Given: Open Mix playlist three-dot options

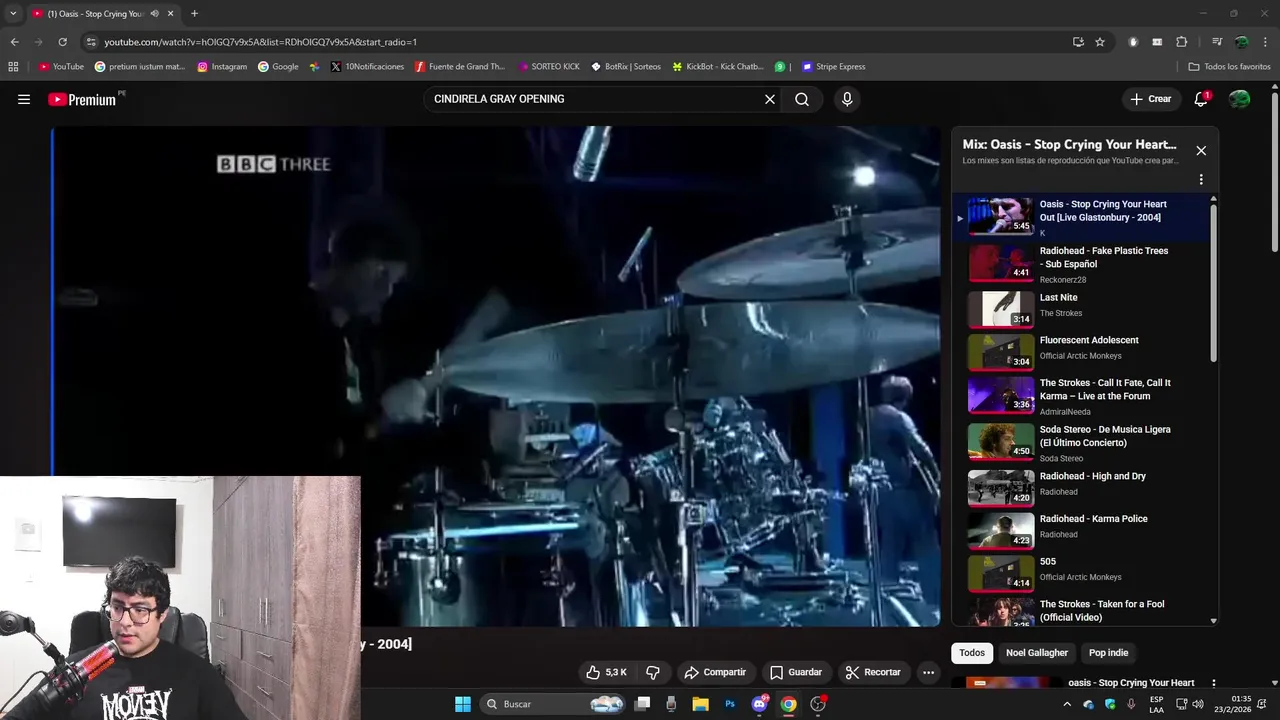Looking at the screenshot, I should pyautogui.click(x=1201, y=180).
